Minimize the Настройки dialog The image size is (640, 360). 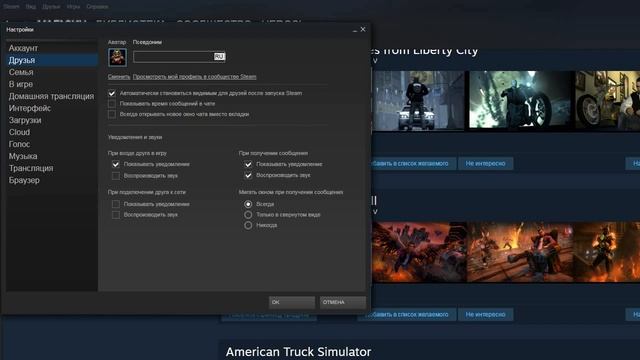(x=355, y=30)
